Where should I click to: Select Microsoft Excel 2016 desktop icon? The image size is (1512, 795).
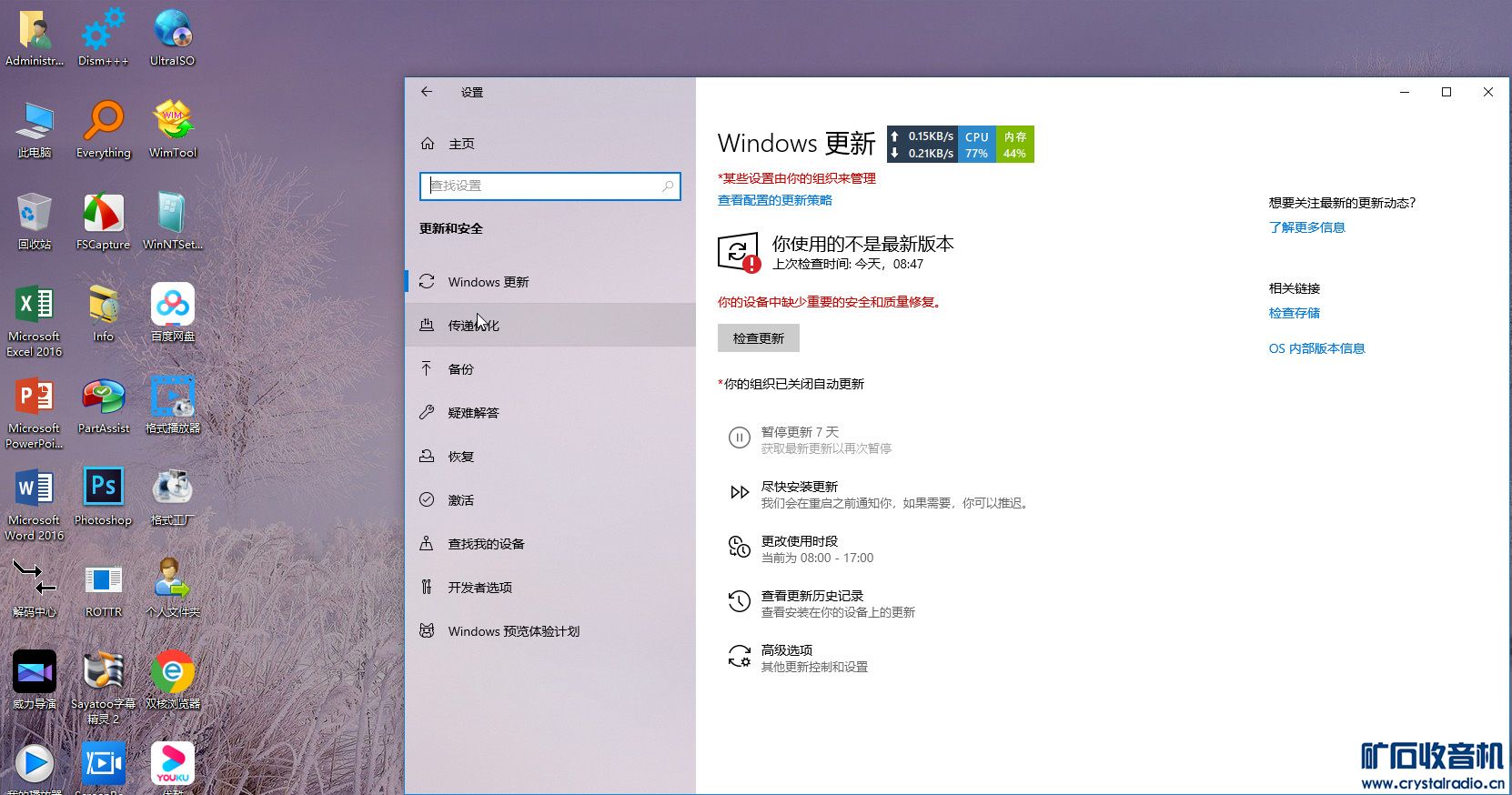(x=35, y=319)
